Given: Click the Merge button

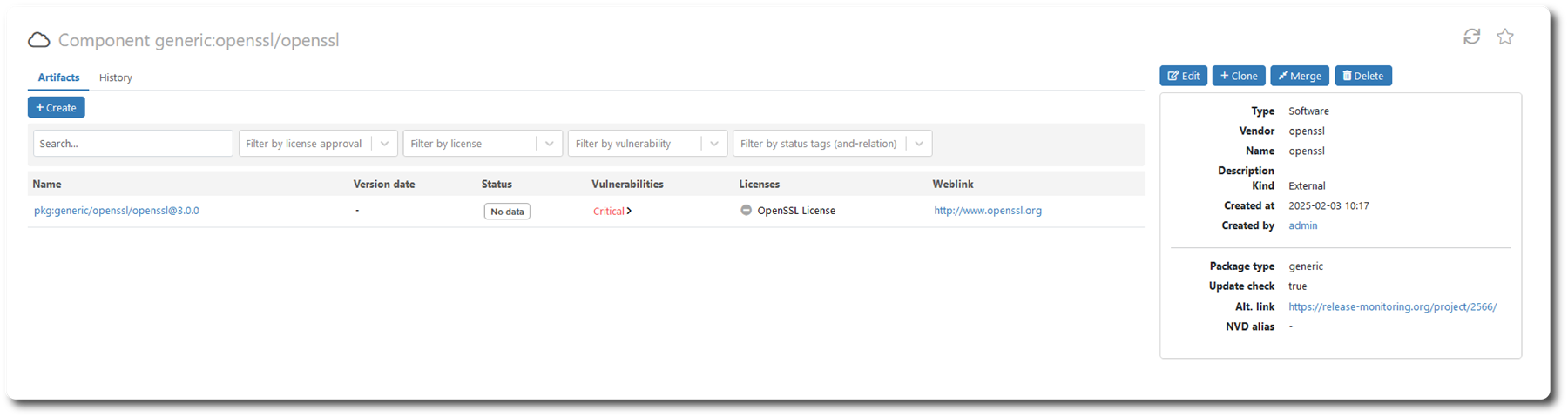Looking at the screenshot, I should (1300, 76).
